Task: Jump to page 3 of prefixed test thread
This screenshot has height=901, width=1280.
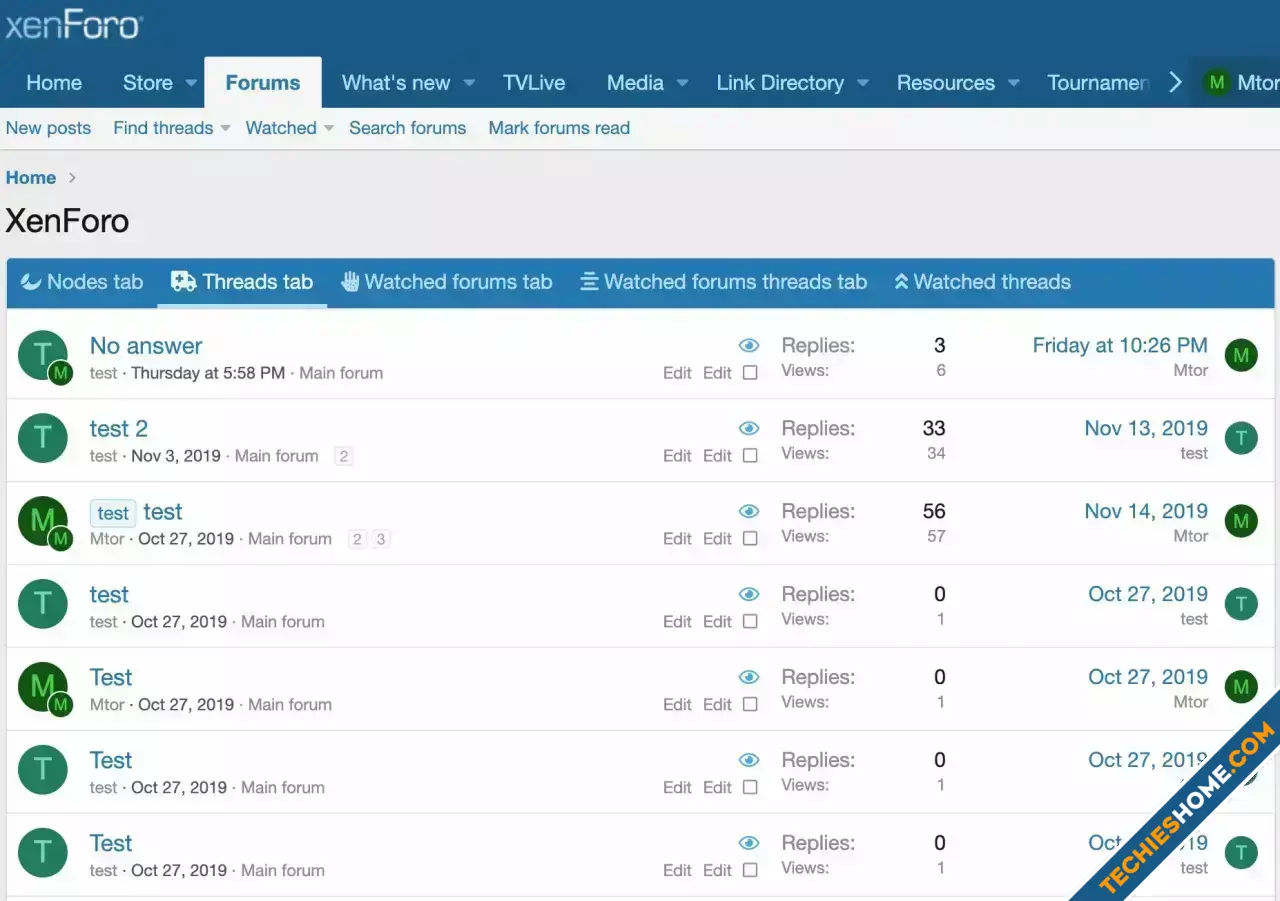Action: (x=380, y=540)
